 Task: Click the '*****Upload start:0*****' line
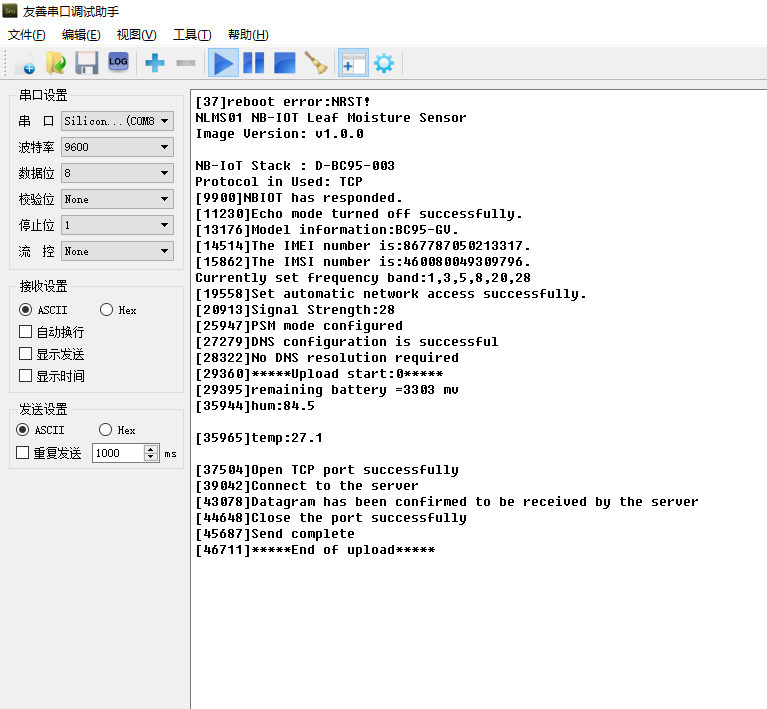pyautogui.click(x=319, y=373)
